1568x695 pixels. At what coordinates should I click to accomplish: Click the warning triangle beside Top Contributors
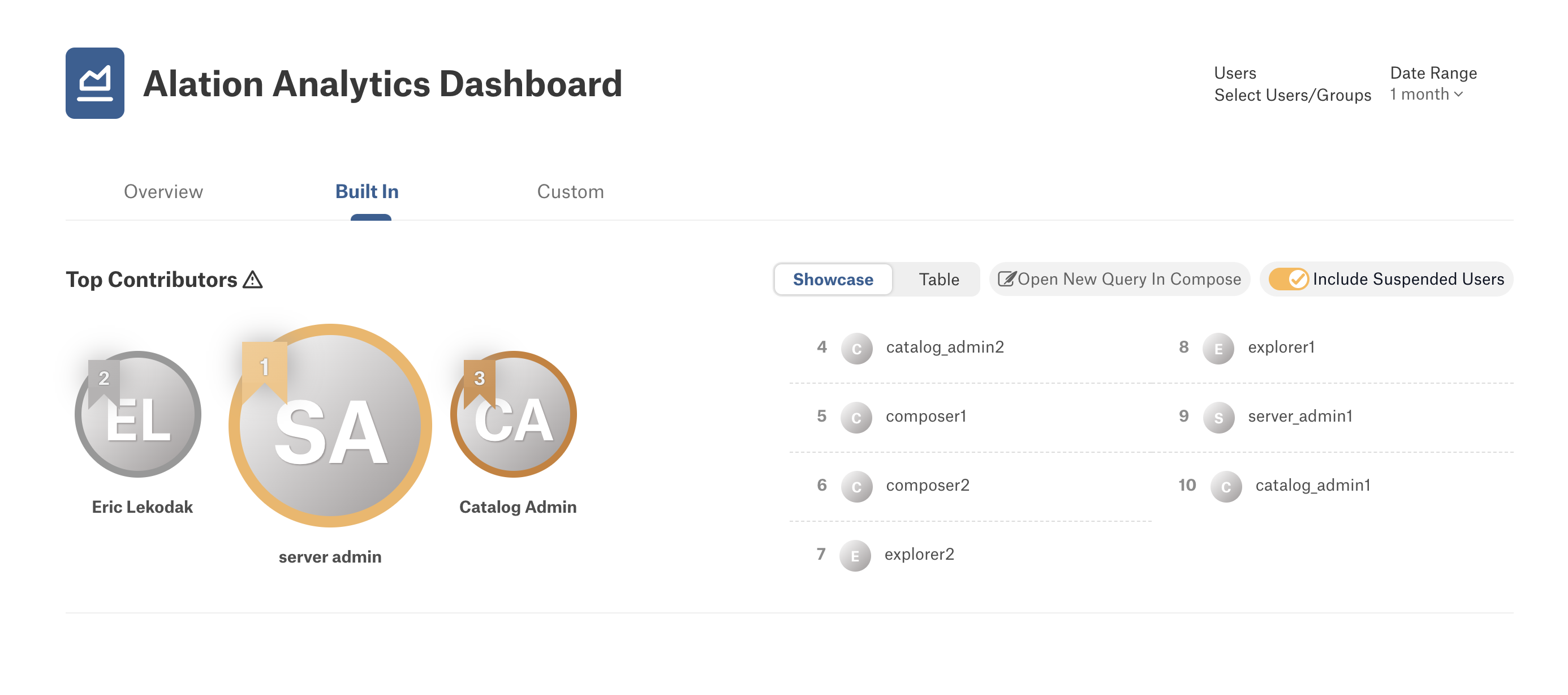[x=253, y=280]
